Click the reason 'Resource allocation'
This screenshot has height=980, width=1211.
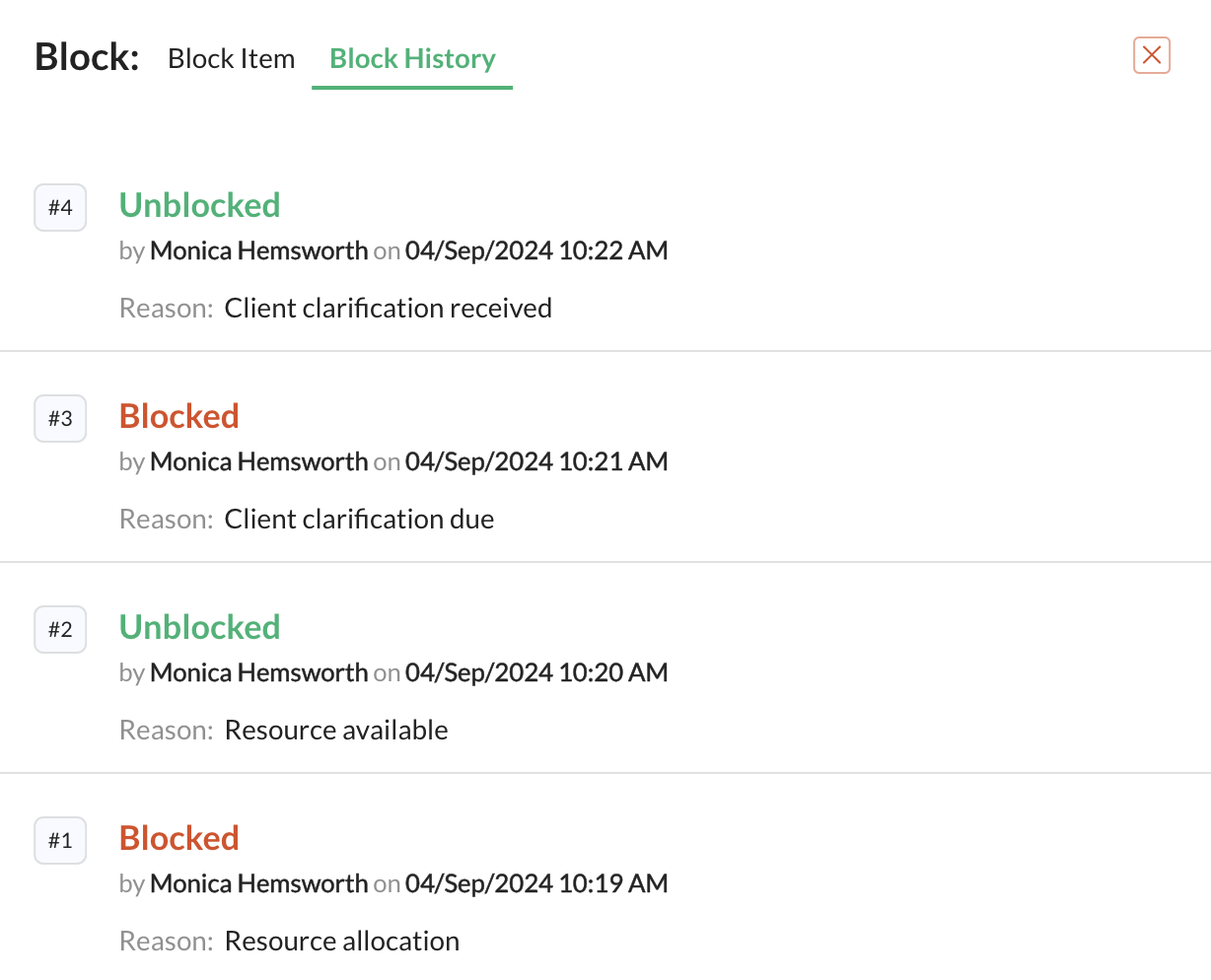pos(341,942)
